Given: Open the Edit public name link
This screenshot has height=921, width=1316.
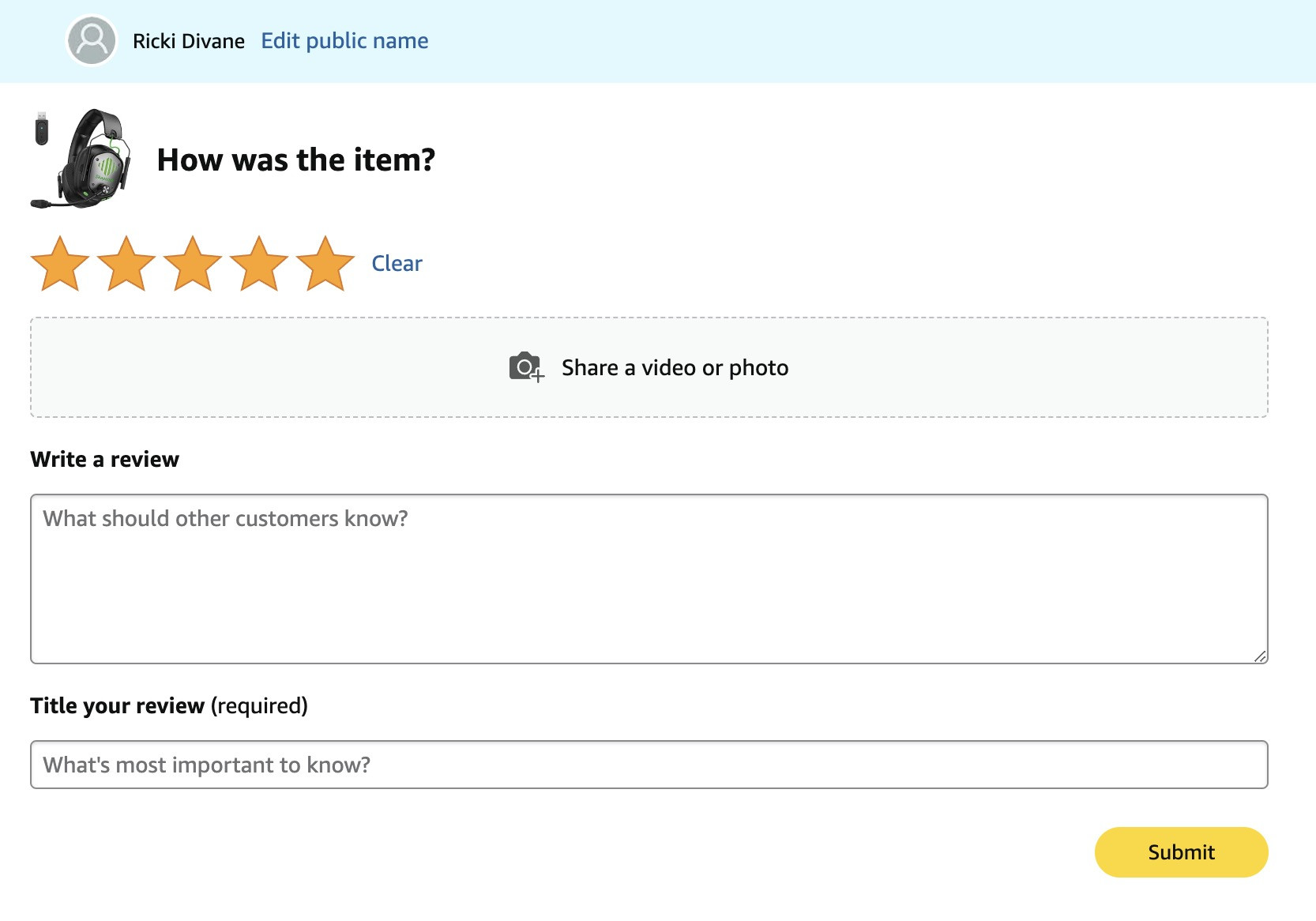Looking at the screenshot, I should (x=344, y=41).
